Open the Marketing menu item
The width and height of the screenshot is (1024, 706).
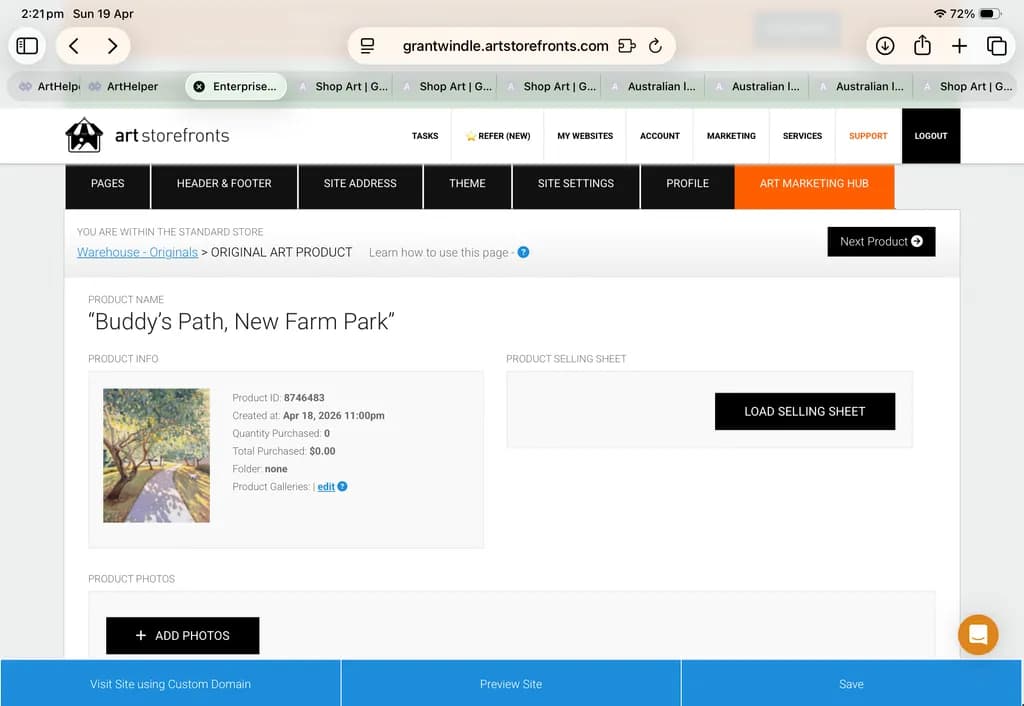[x=731, y=136]
